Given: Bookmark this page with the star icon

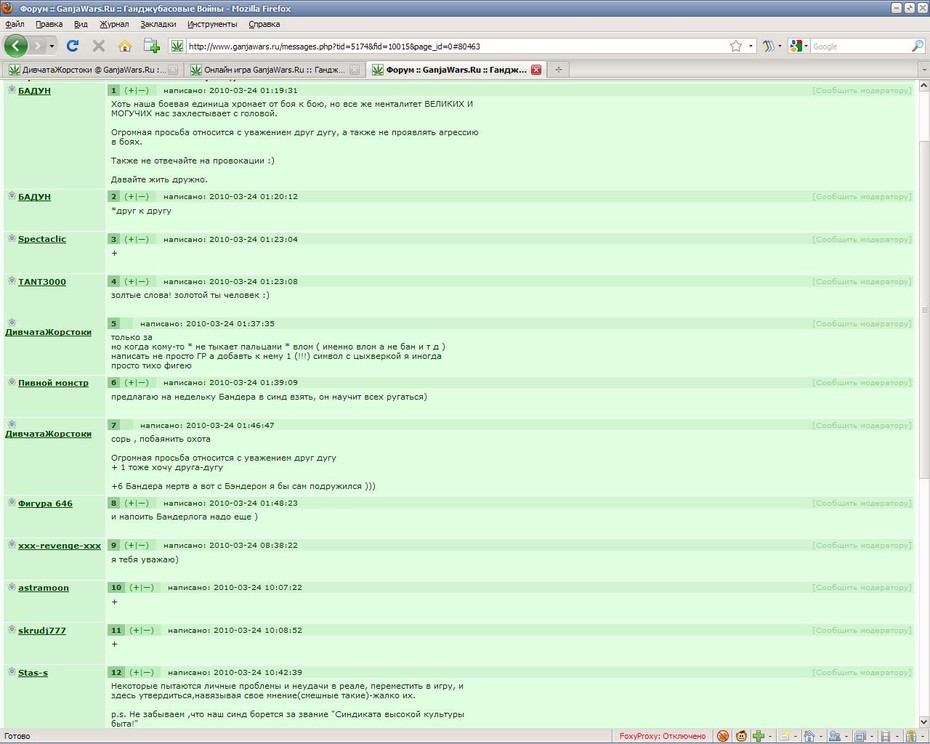Looking at the screenshot, I should 735,46.
